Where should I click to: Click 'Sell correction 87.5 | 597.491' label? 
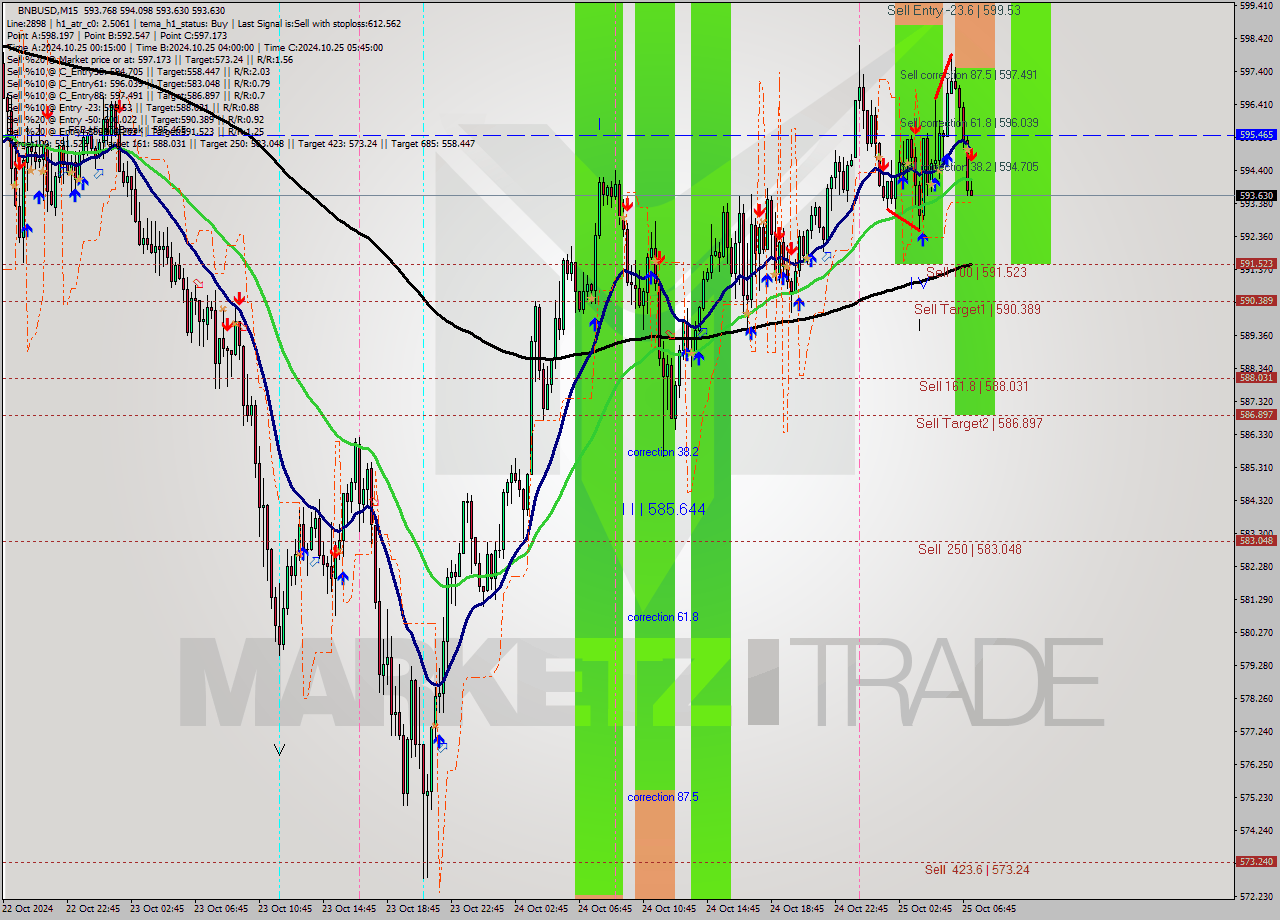[x=968, y=75]
